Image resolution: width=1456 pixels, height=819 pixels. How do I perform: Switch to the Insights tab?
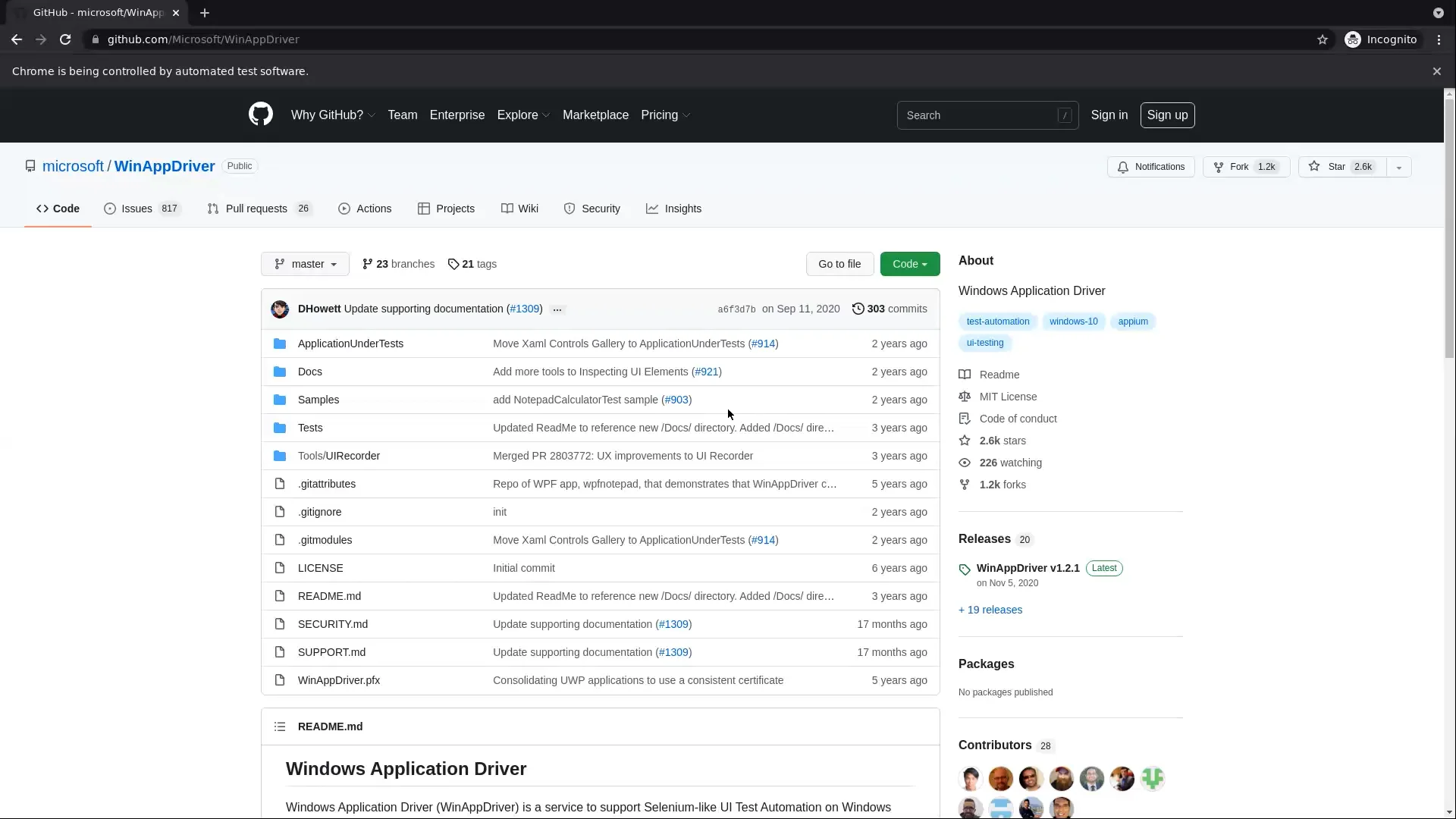click(673, 209)
